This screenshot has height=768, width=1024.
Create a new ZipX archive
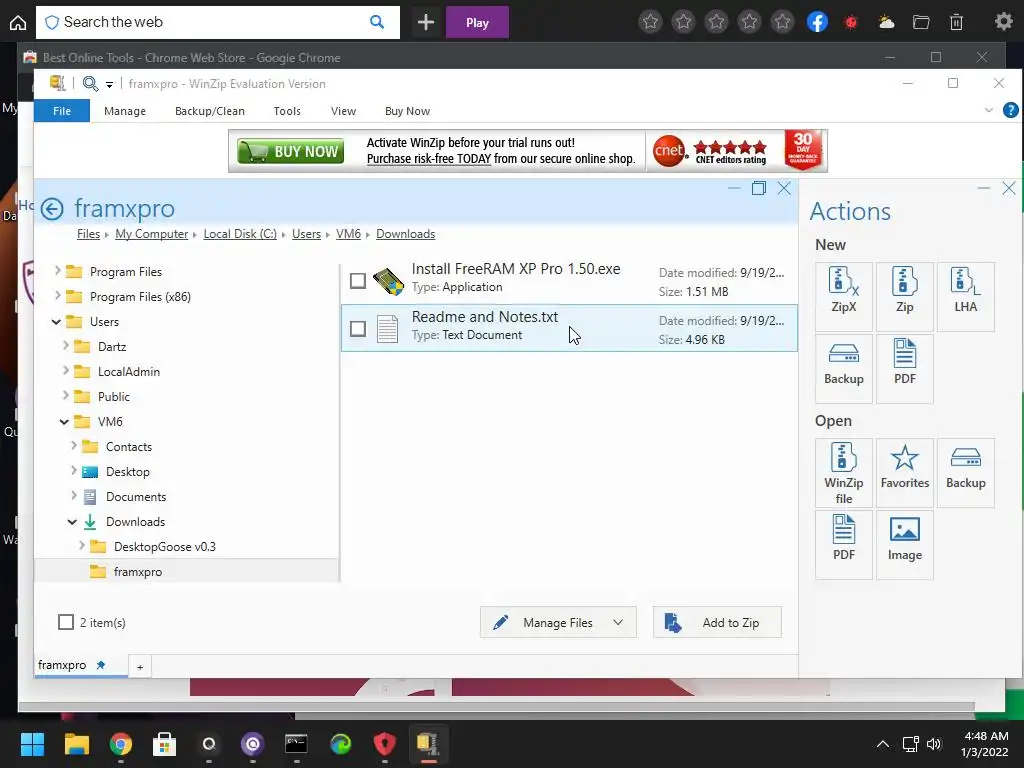click(x=843, y=296)
